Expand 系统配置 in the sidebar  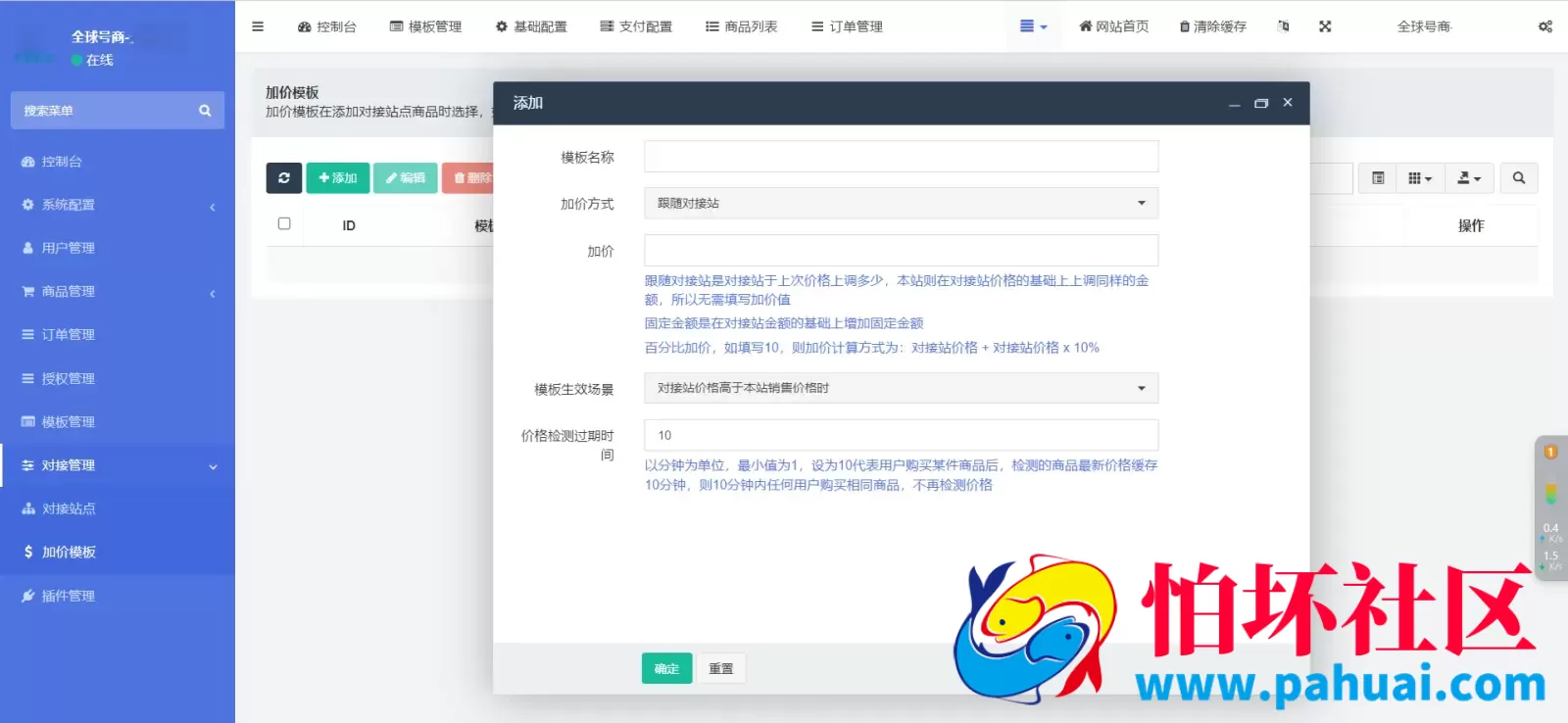point(118,205)
